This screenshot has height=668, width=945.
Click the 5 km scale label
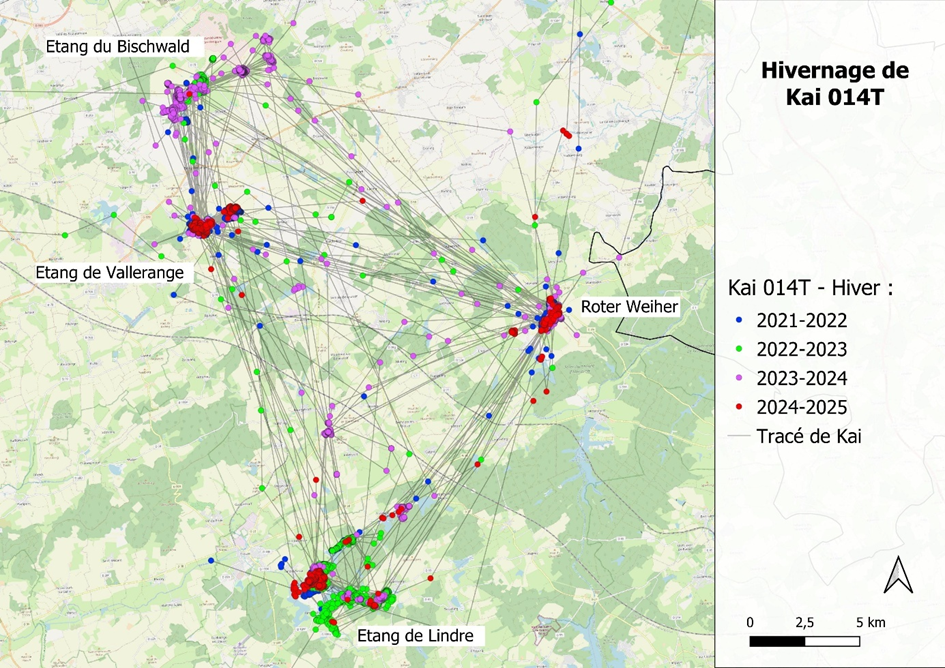pyautogui.click(x=869, y=622)
